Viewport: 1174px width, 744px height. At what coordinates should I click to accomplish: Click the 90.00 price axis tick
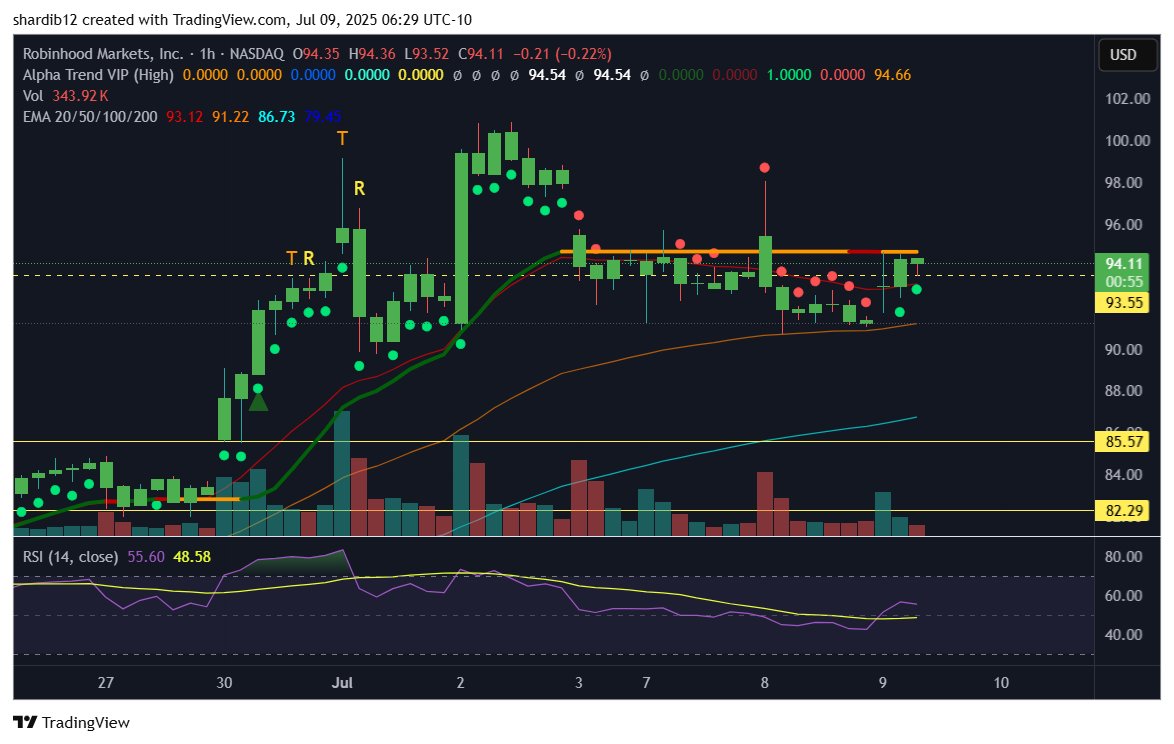tap(1124, 350)
